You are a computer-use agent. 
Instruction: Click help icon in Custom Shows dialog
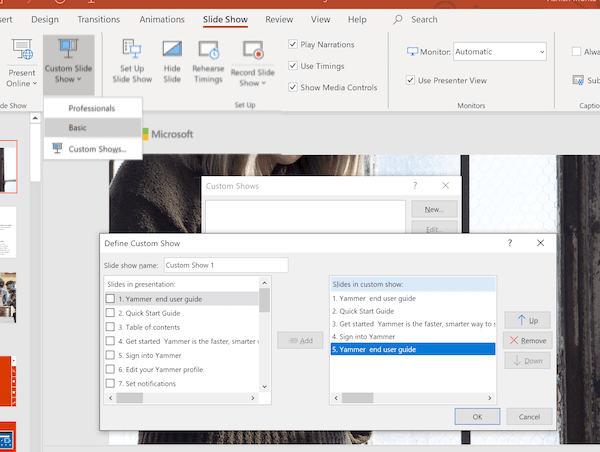pos(415,186)
